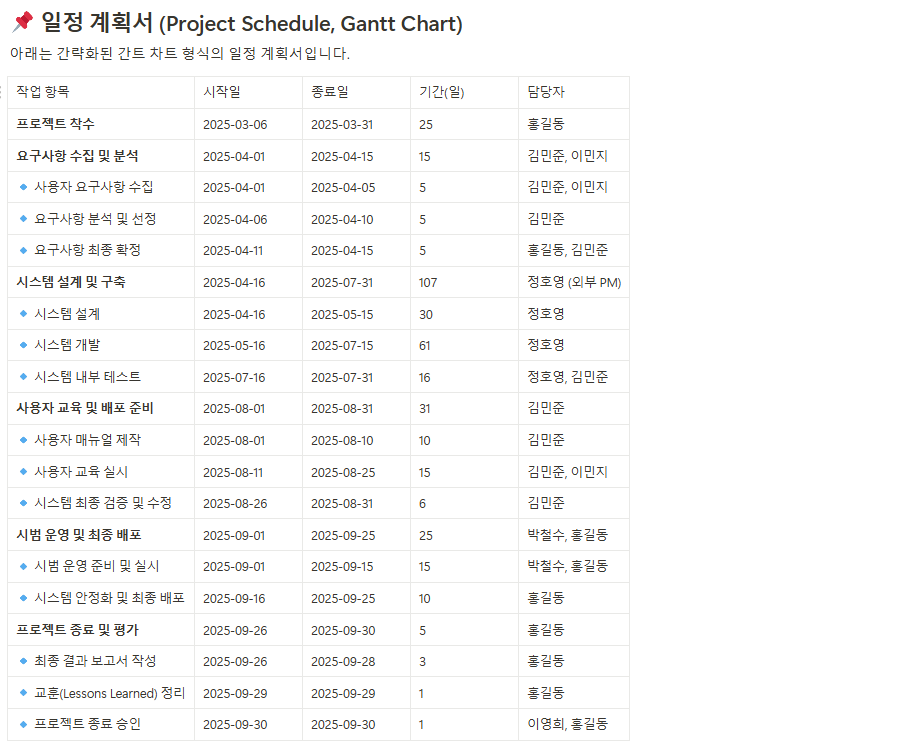The height and width of the screenshot is (751, 915).
Task: Click the duration value '61'
Action: click(x=424, y=345)
